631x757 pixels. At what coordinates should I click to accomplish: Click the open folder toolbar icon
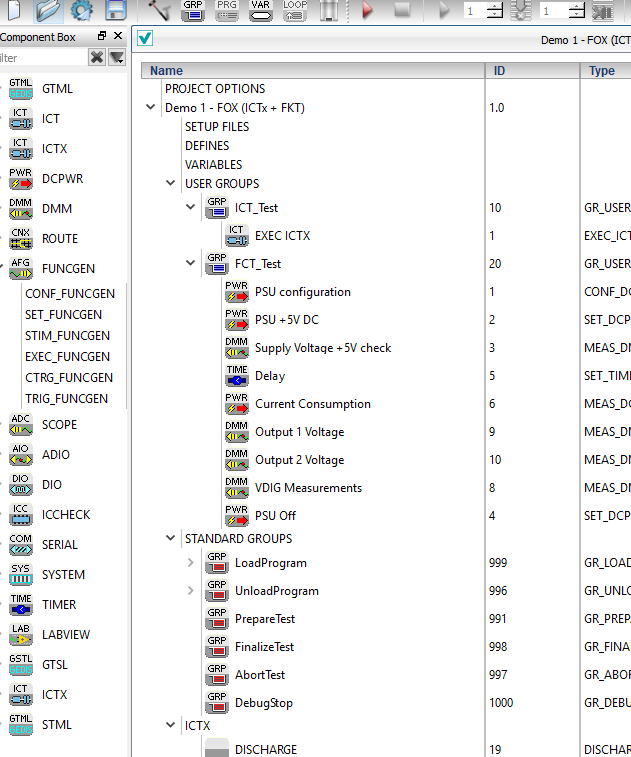(x=48, y=11)
